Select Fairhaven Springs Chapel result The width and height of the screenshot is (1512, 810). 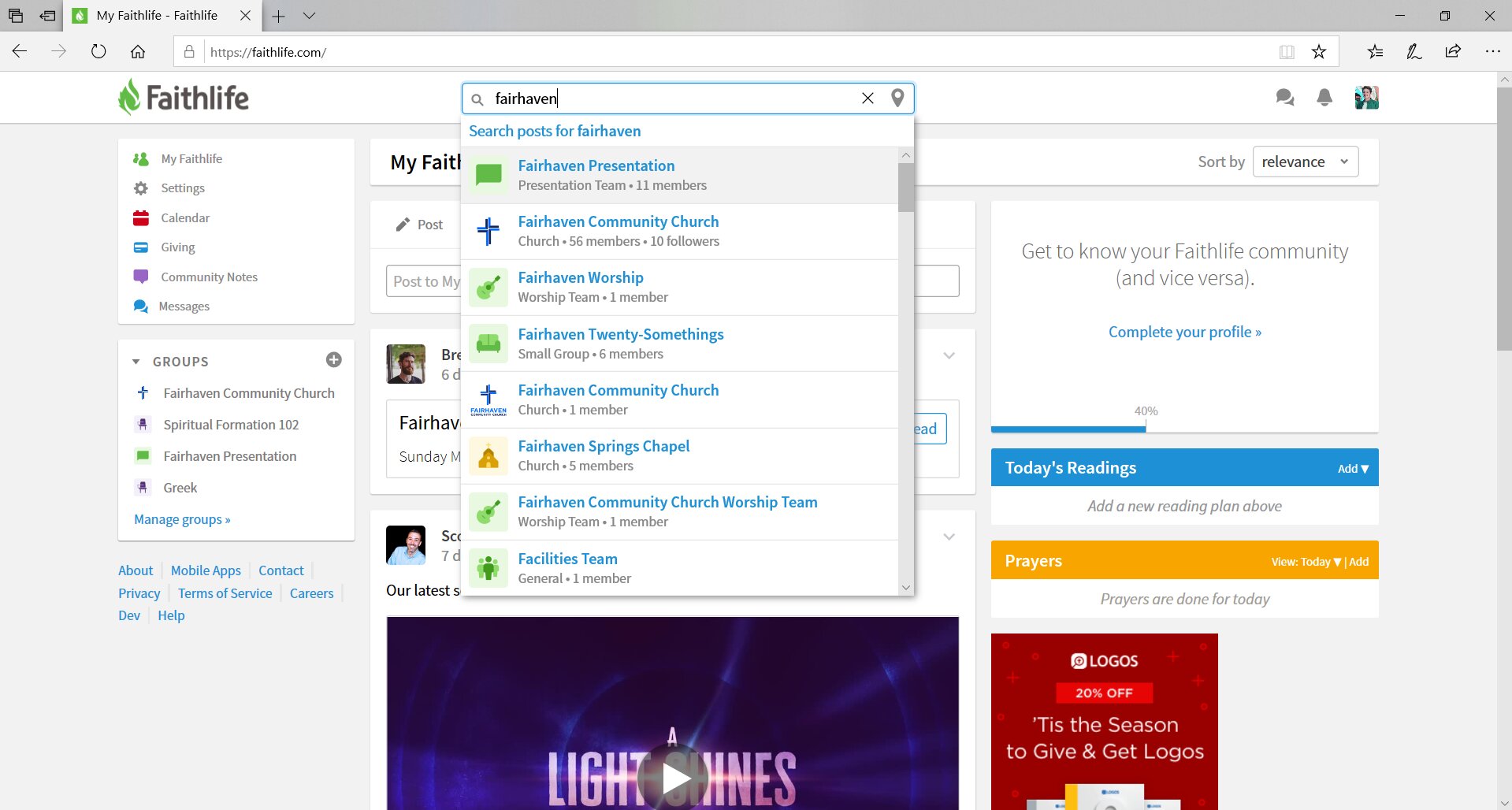(x=680, y=455)
